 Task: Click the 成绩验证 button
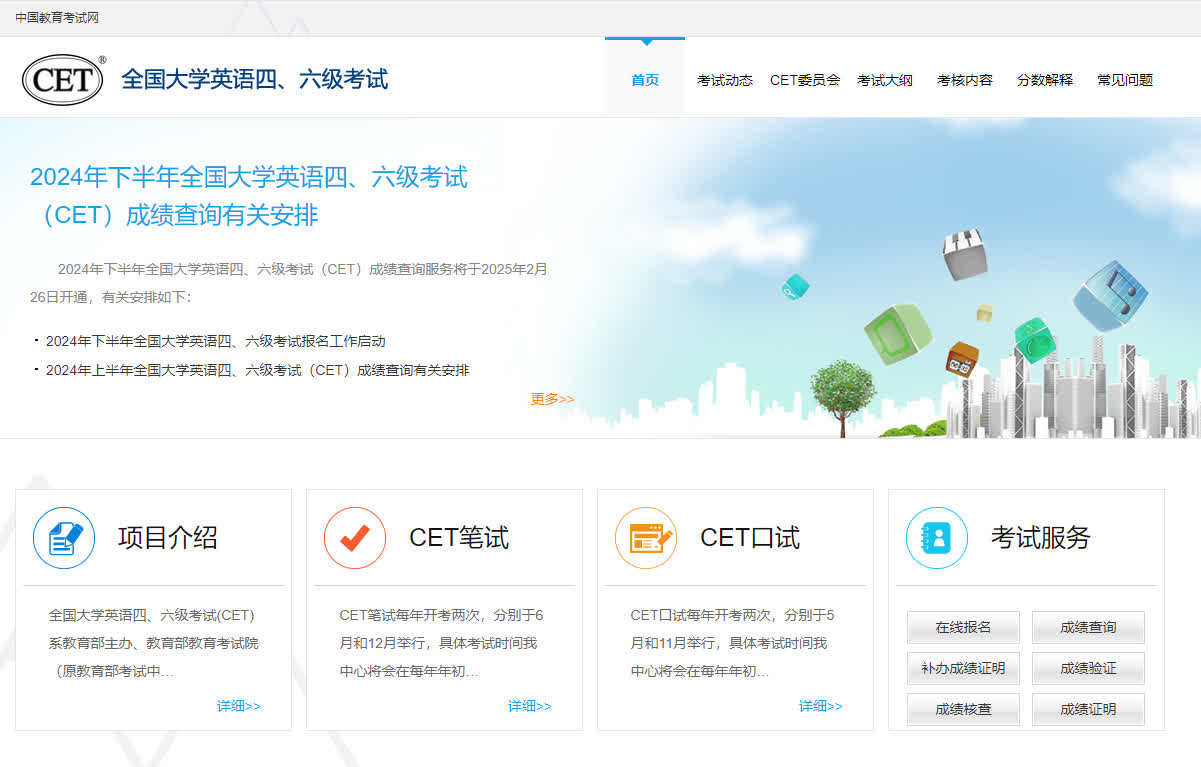pyautogui.click(x=1088, y=668)
